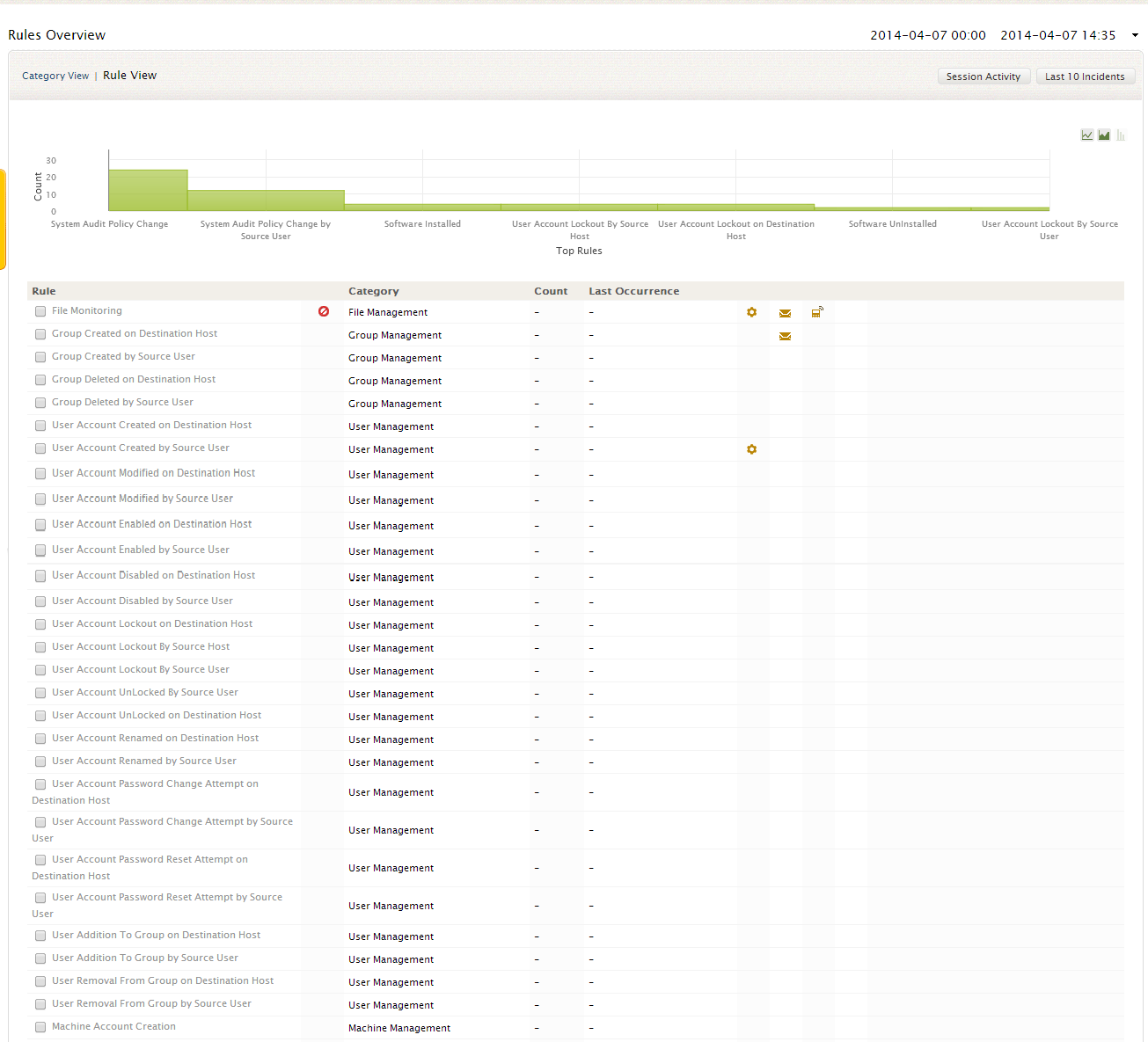Select the Rule View tab
The image size is (1148, 1042).
[130, 76]
